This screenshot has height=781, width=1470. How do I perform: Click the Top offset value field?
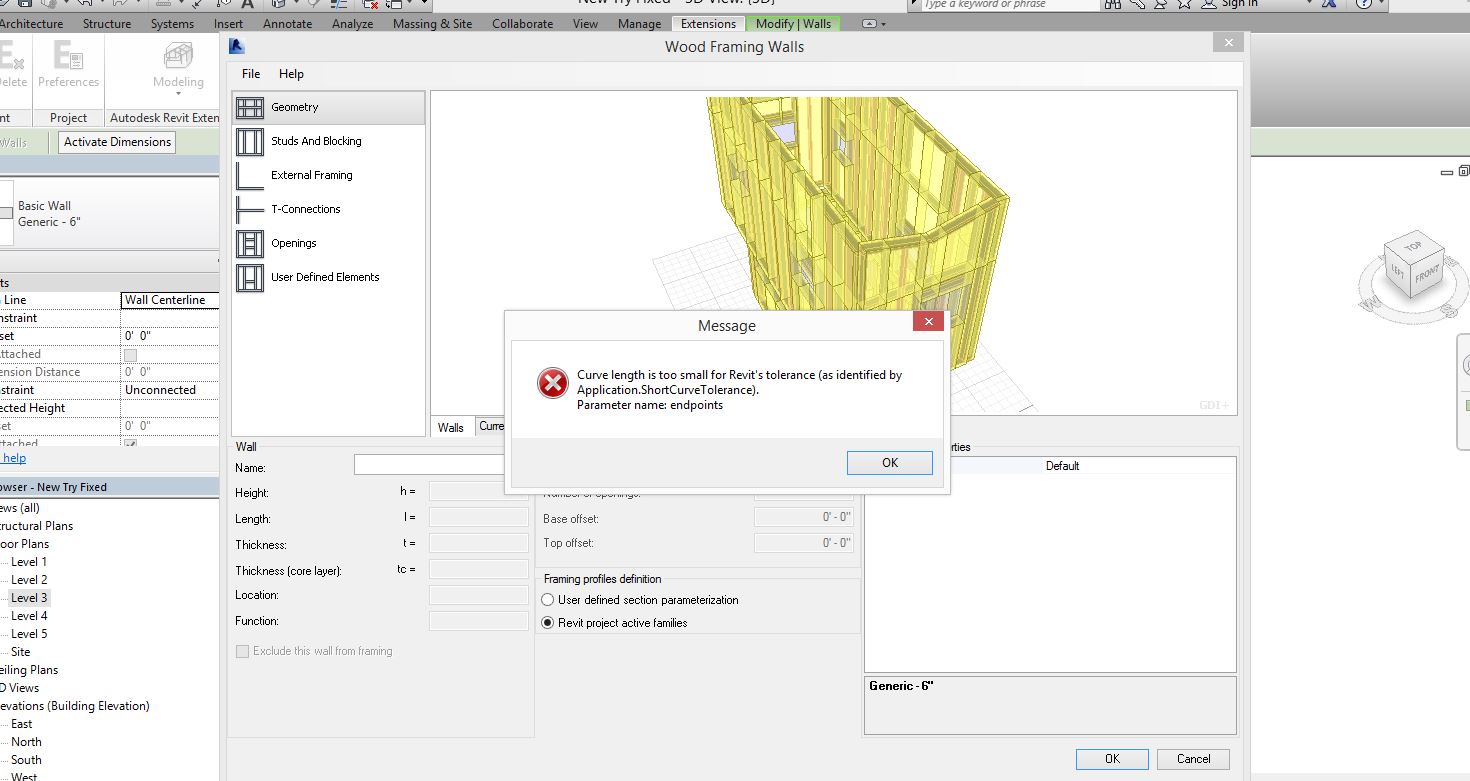pyautogui.click(x=804, y=543)
